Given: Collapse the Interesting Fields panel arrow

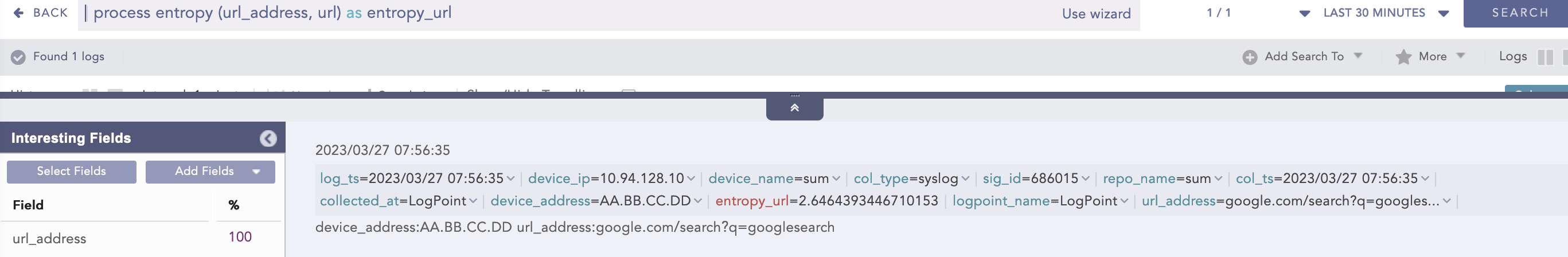Looking at the screenshot, I should 268,138.
